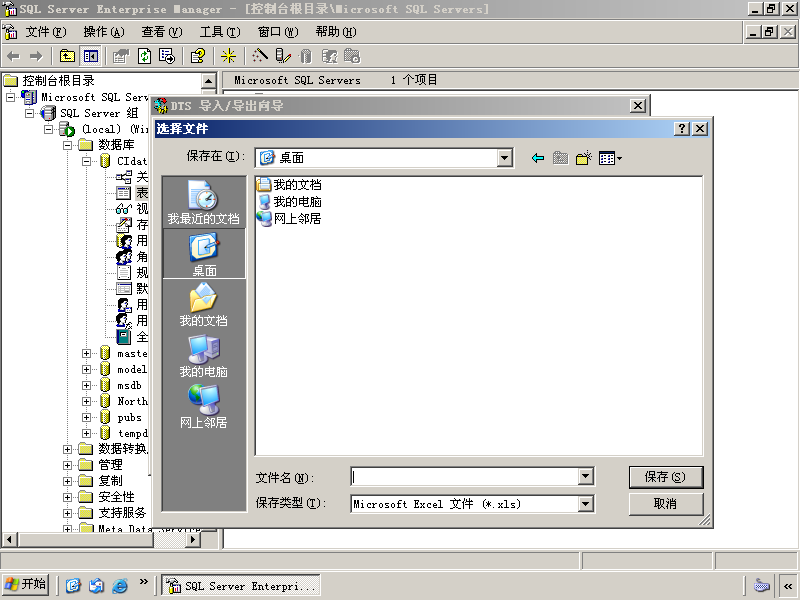Click the New (yellow star) toolbar icon
This screenshot has height=600, width=800.
coord(228,56)
